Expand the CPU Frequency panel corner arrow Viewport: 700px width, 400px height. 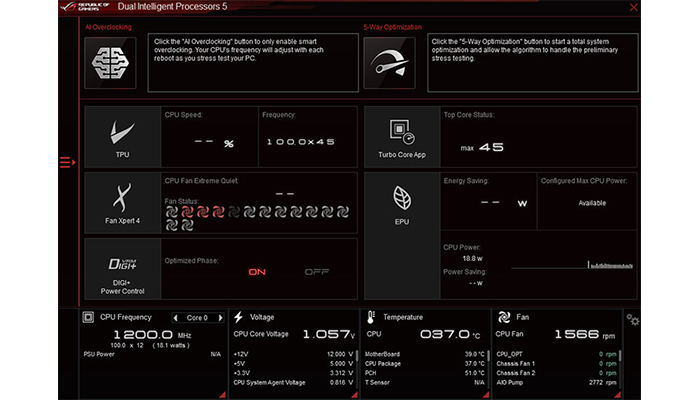(222, 395)
